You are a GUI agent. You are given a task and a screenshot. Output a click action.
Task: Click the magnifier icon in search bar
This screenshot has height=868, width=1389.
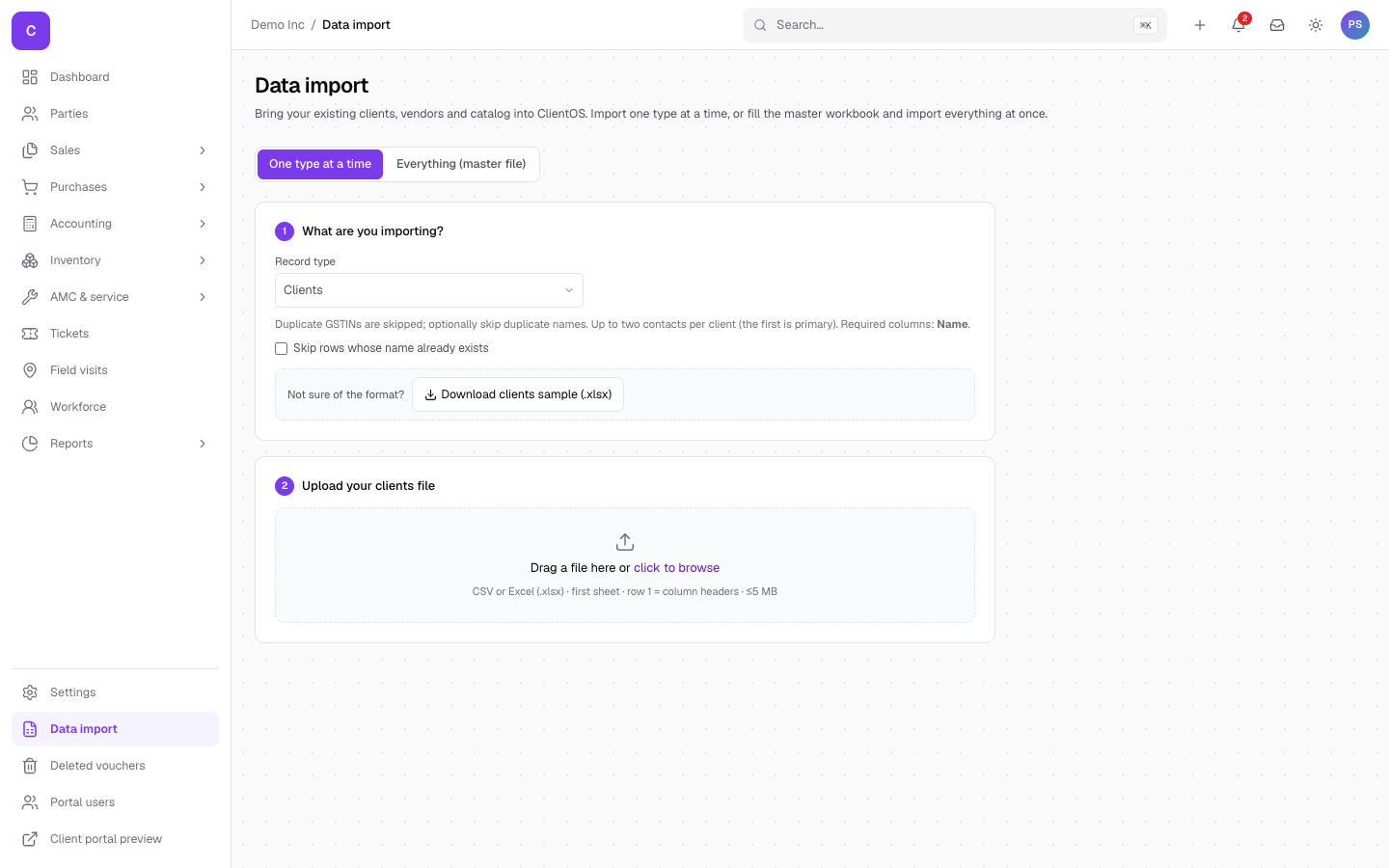pyautogui.click(x=760, y=25)
